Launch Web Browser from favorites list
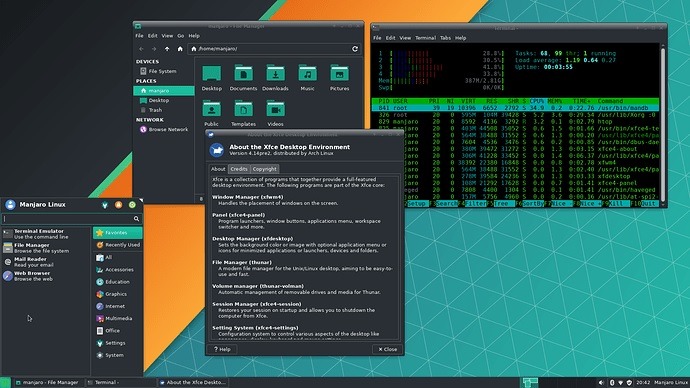Image resolution: width=690 pixels, height=388 pixels. [x=45, y=276]
